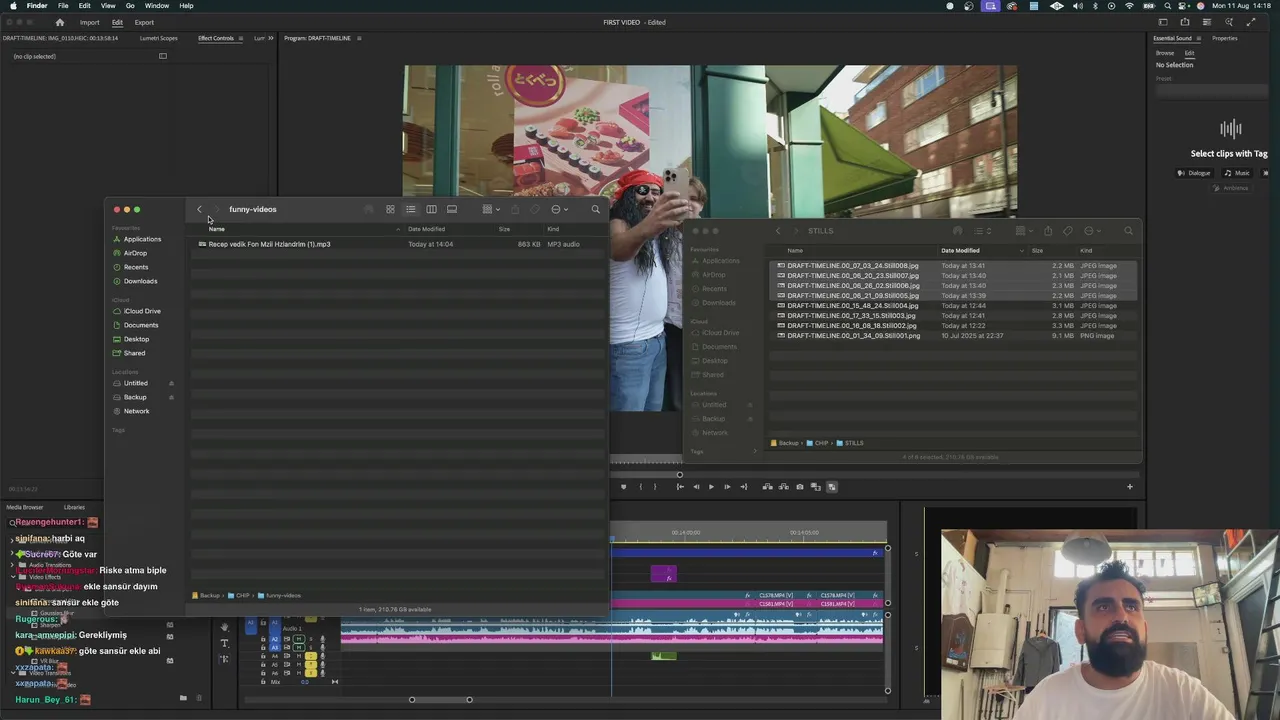Go to In point in Program monitor
This screenshot has height=720, width=1280.
click(680, 487)
